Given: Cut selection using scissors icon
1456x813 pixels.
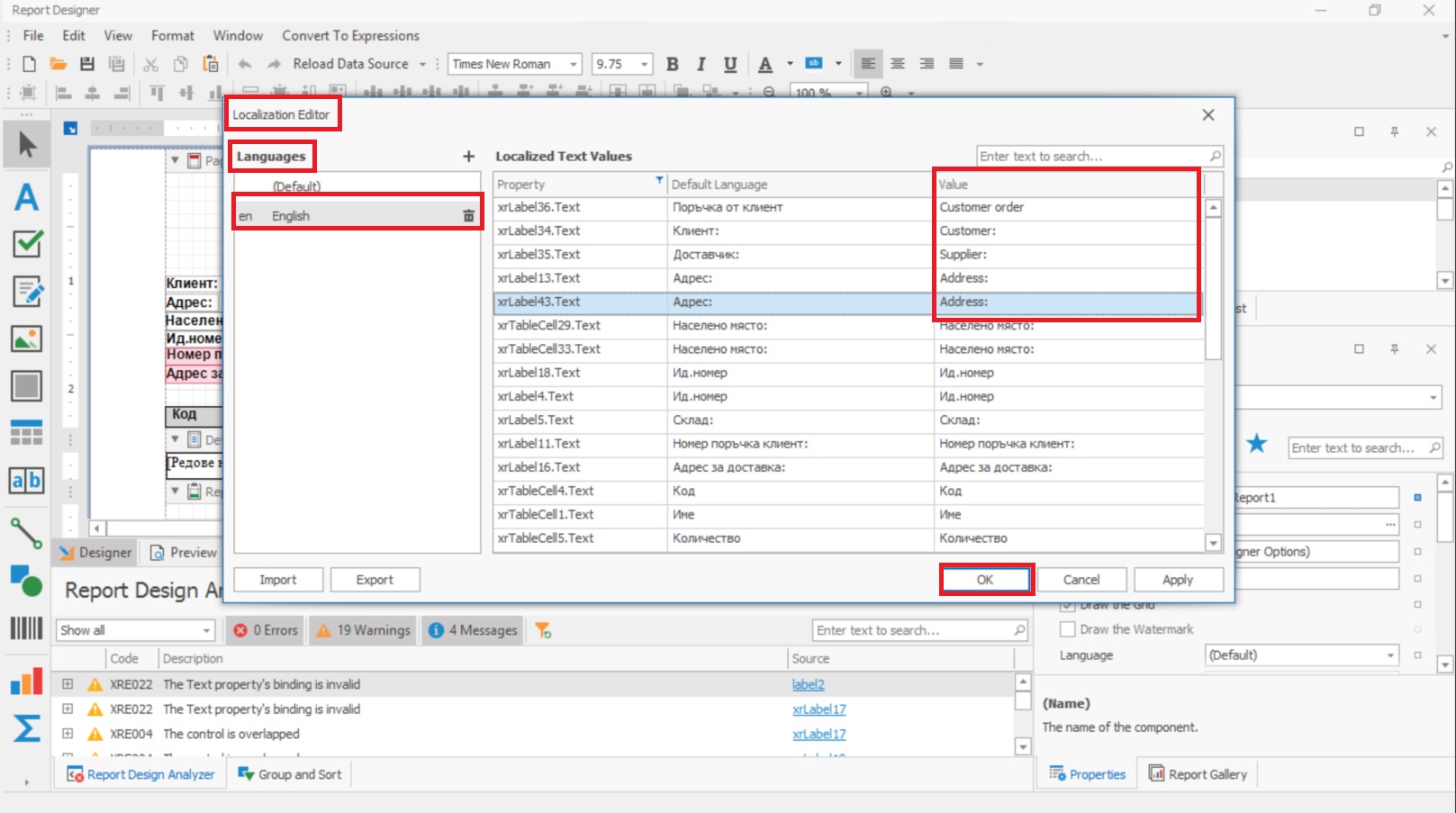Looking at the screenshot, I should tap(150, 64).
